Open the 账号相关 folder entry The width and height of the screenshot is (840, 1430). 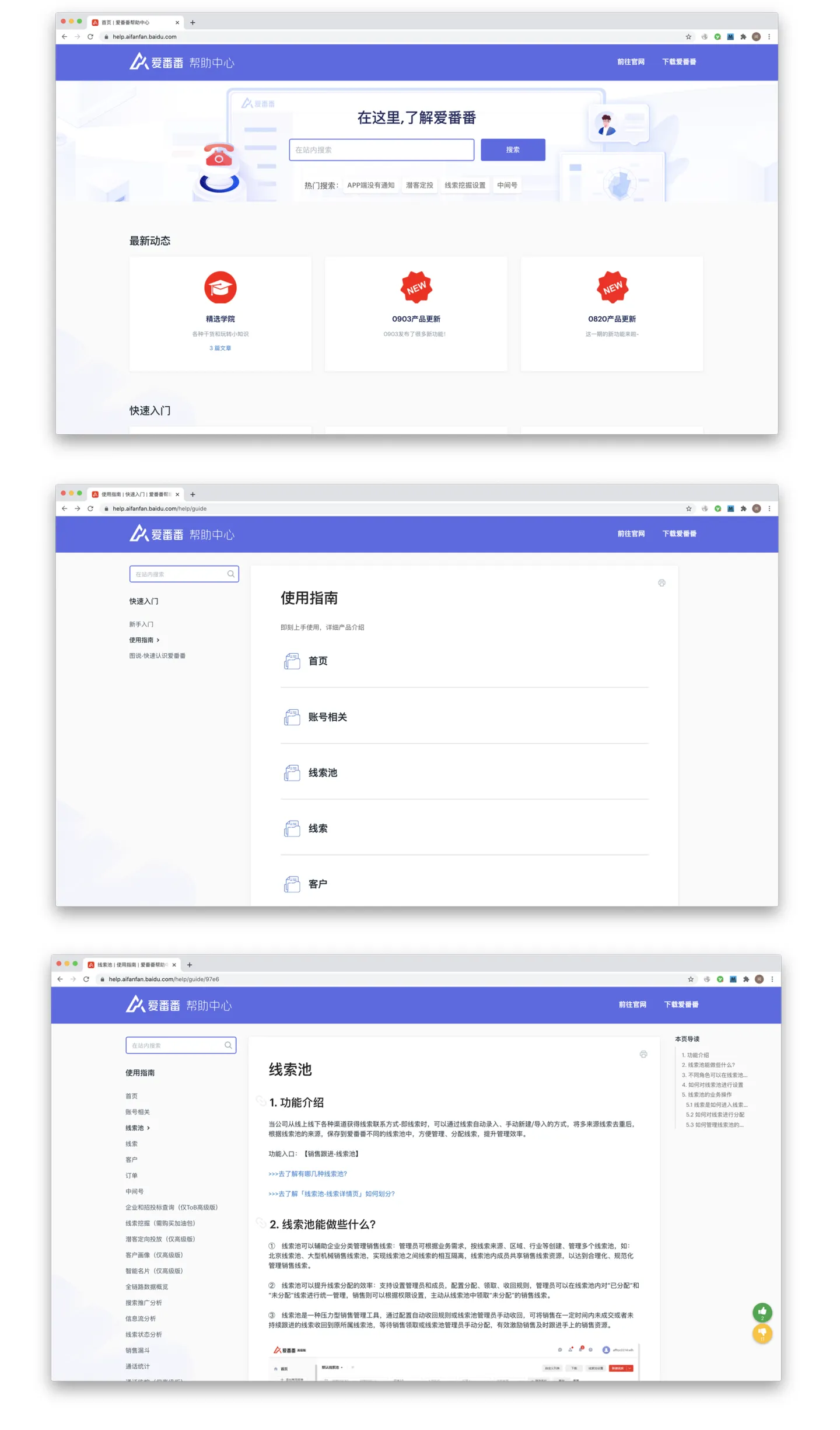click(464, 717)
